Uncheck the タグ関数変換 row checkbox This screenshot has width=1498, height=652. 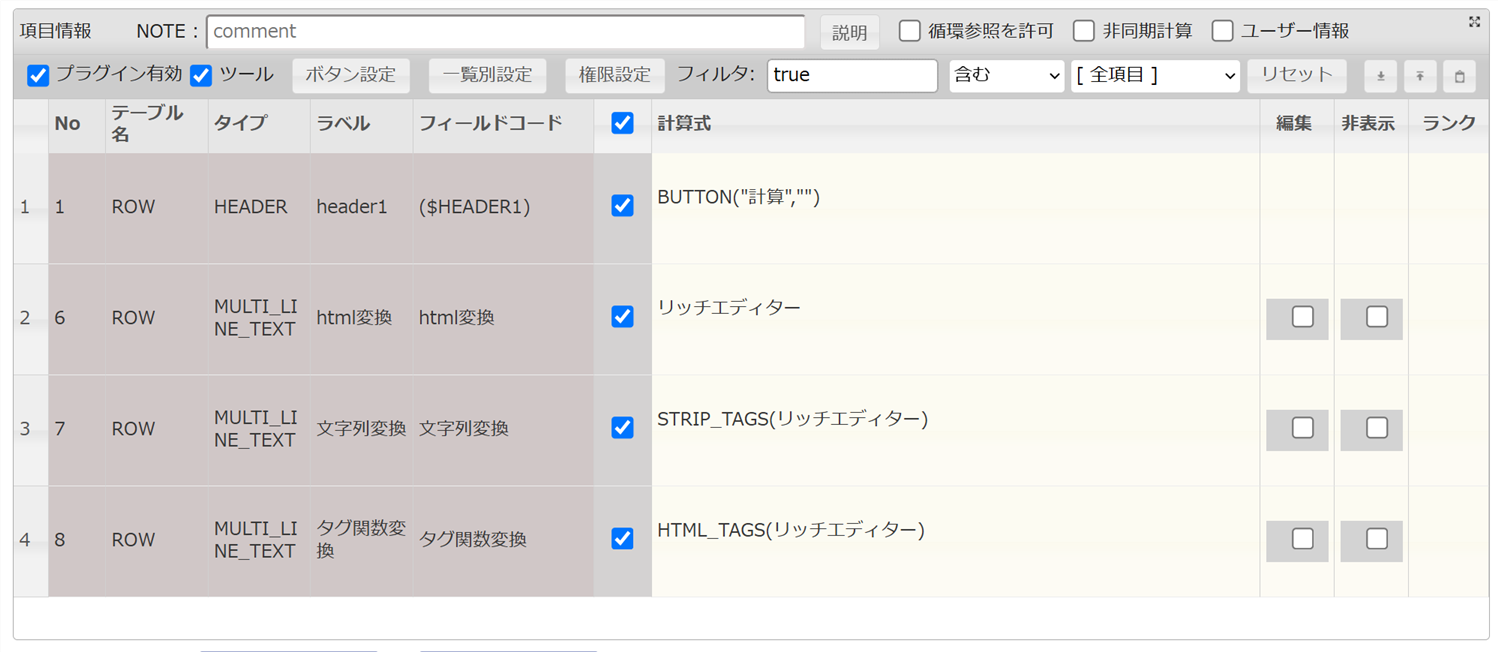click(622, 539)
